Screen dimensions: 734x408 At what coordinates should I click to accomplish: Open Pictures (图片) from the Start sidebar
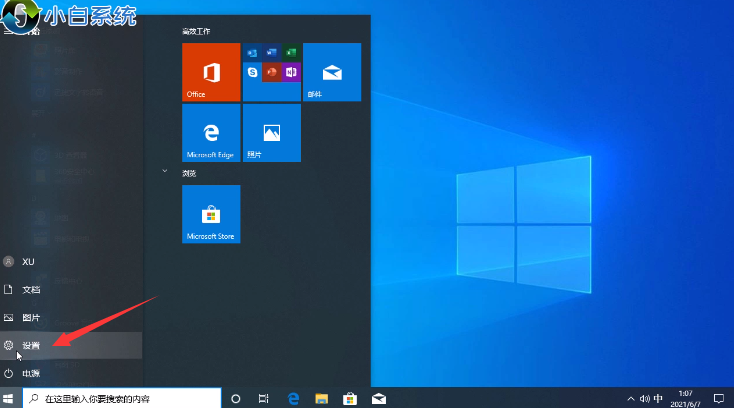tap(31, 317)
